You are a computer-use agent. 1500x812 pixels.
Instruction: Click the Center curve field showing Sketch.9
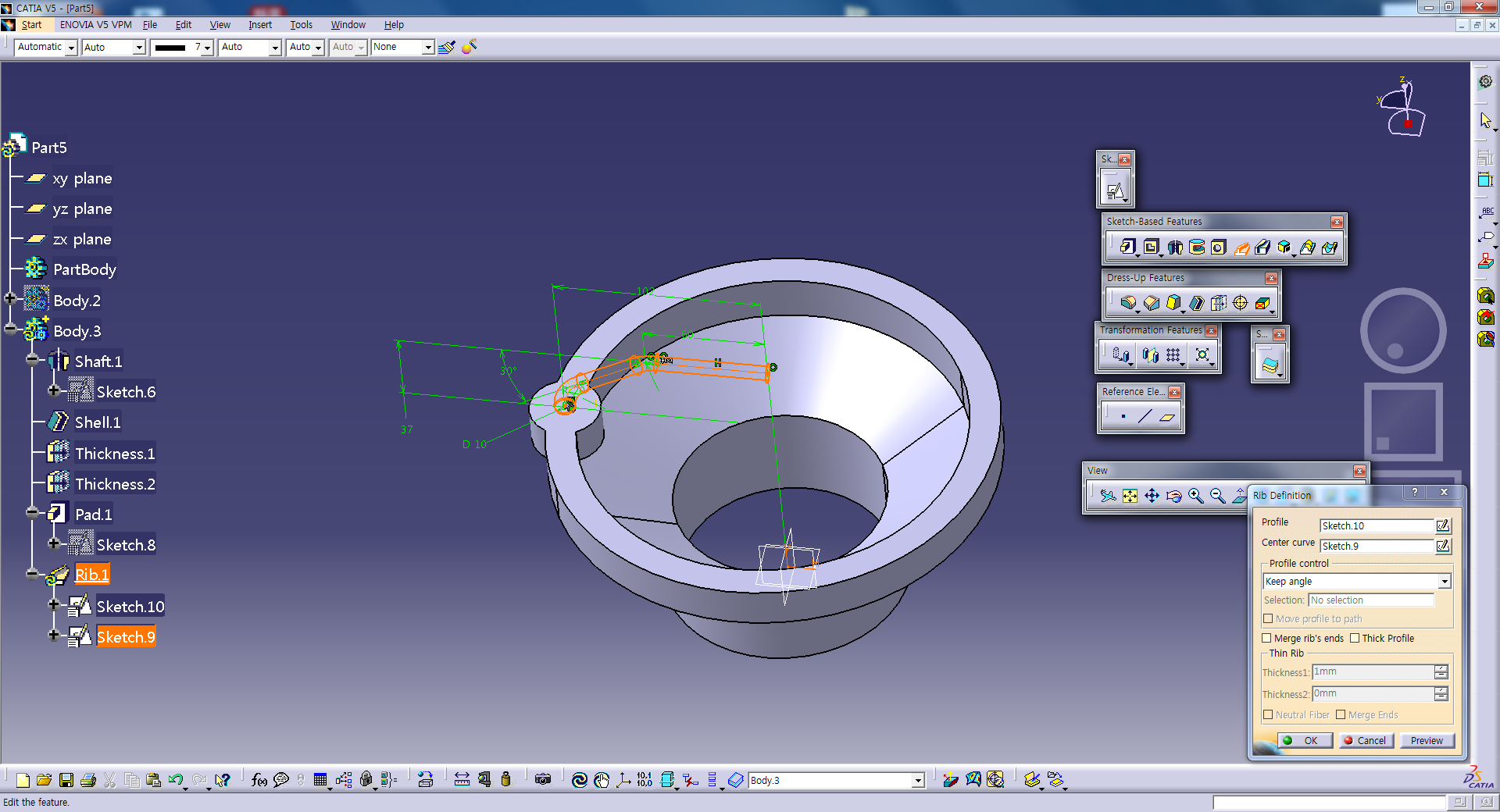(x=1377, y=546)
